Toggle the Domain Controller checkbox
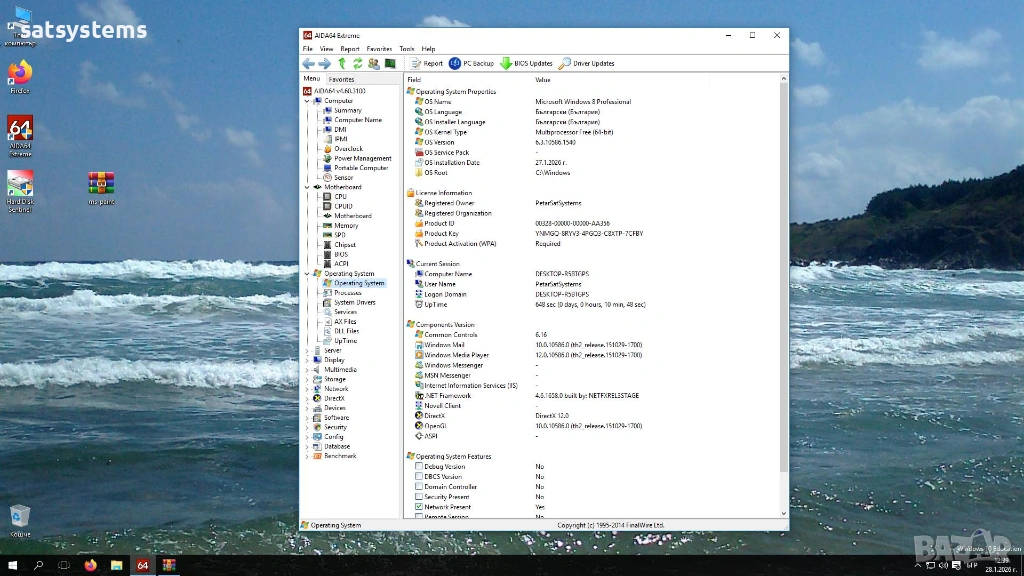 [419, 487]
